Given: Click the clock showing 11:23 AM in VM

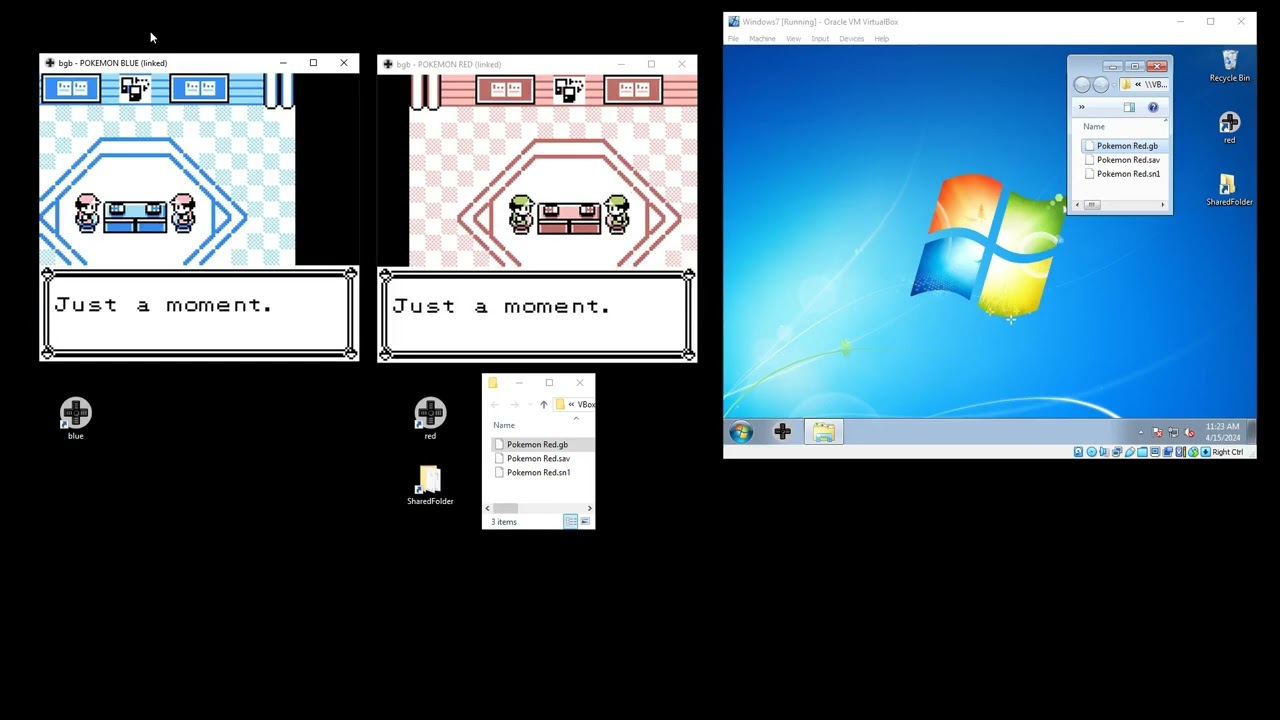Looking at the screenshot, I should click(x=1222, y=427).
